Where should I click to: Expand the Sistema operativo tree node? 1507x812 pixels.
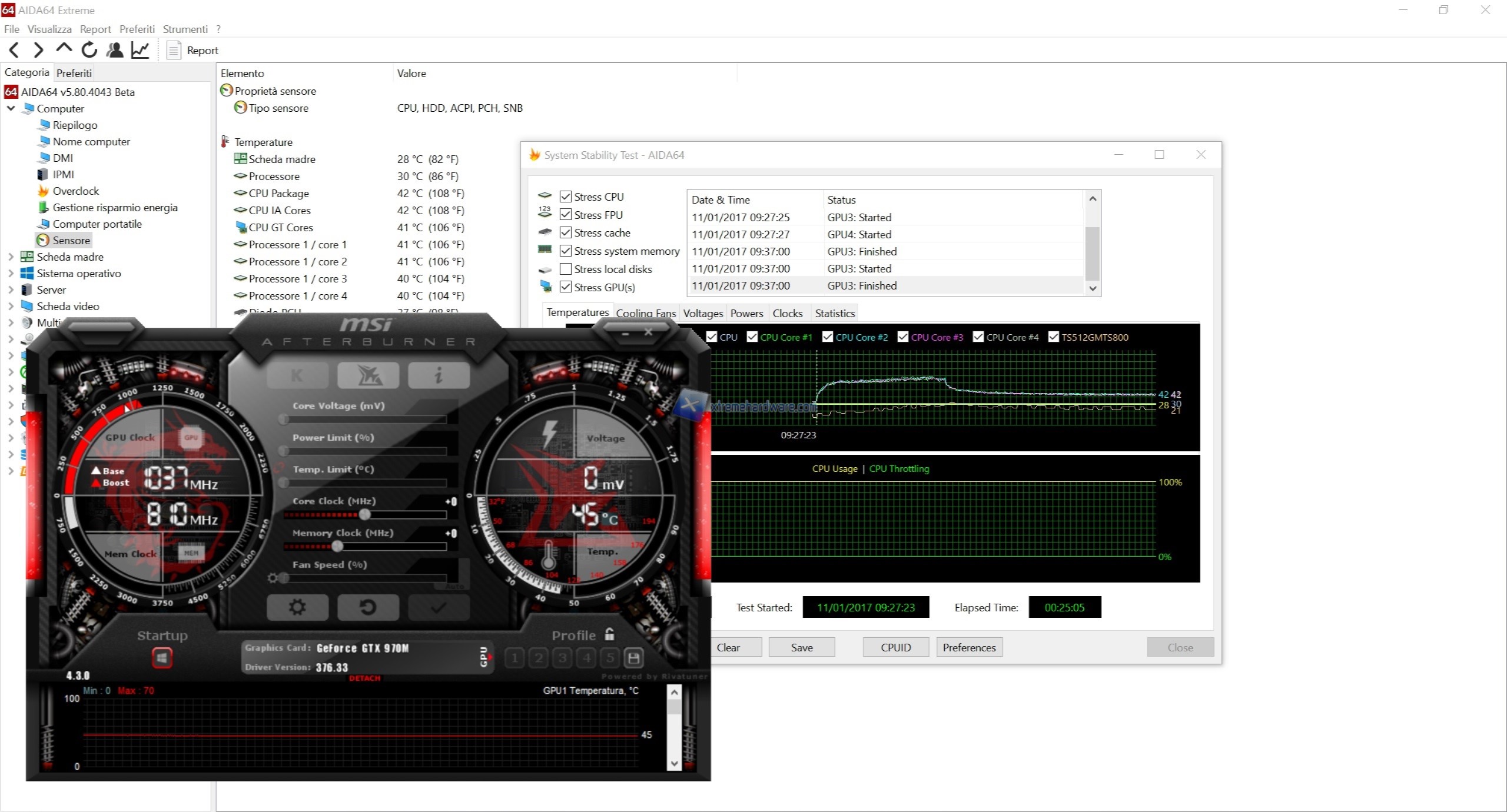click(x=11, y=273)
